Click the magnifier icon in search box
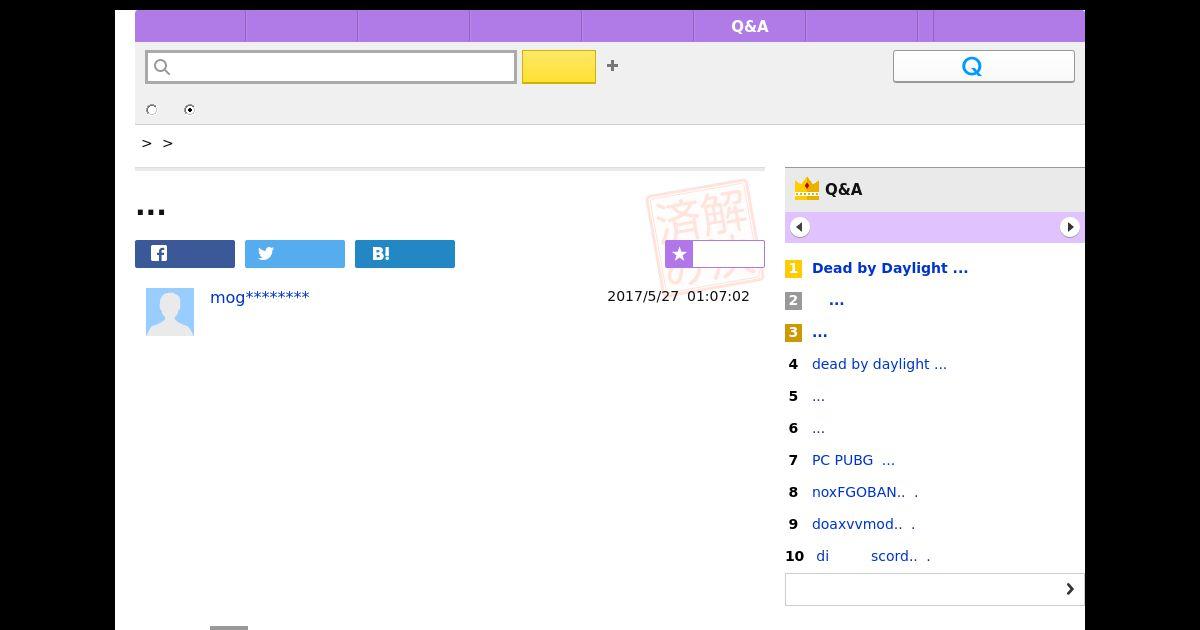Image resolution: width=1200 pixels, height=630 pixels. 163,67
